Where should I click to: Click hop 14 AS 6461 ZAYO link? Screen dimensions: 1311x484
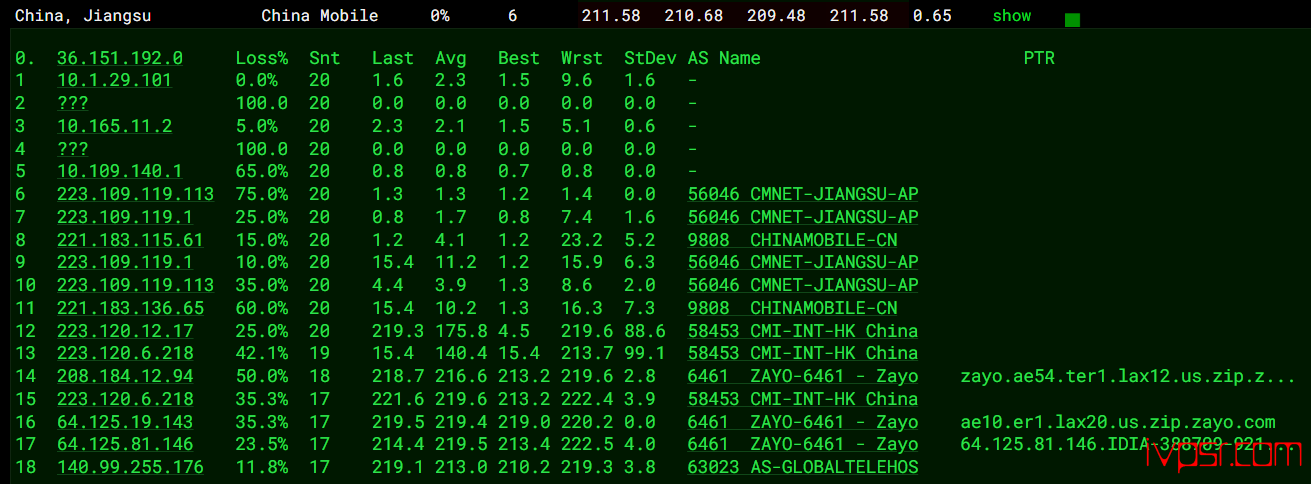(x=802, y=376)
